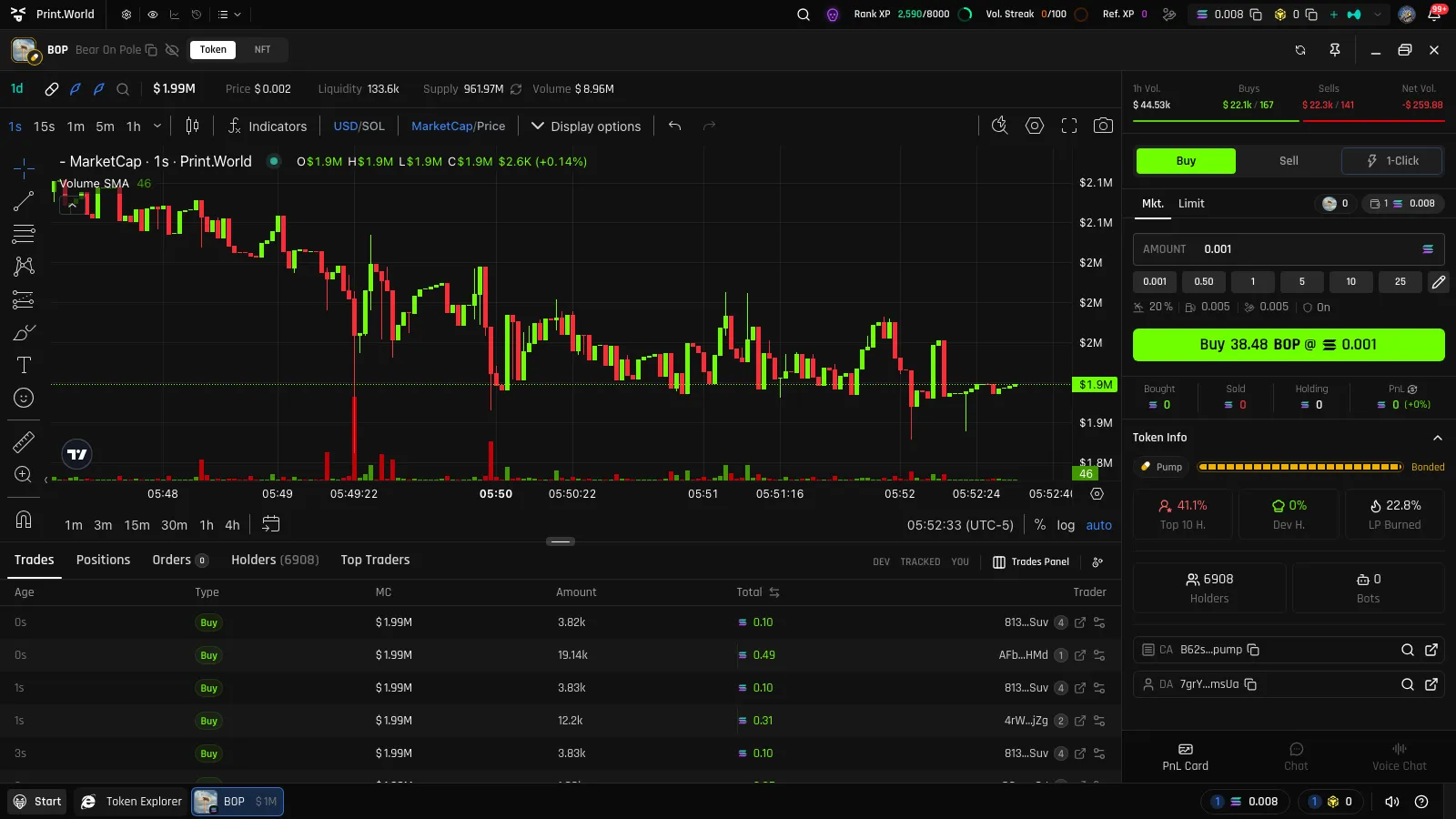The image size is (1456, 819).
Task: Open the emoji sticker tool
Action: tap(24, 398)
